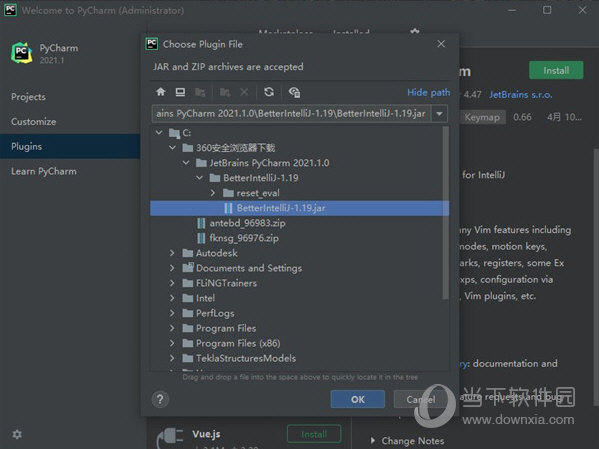Expand the TeklaStructuresModels folder

pos(172,358)
